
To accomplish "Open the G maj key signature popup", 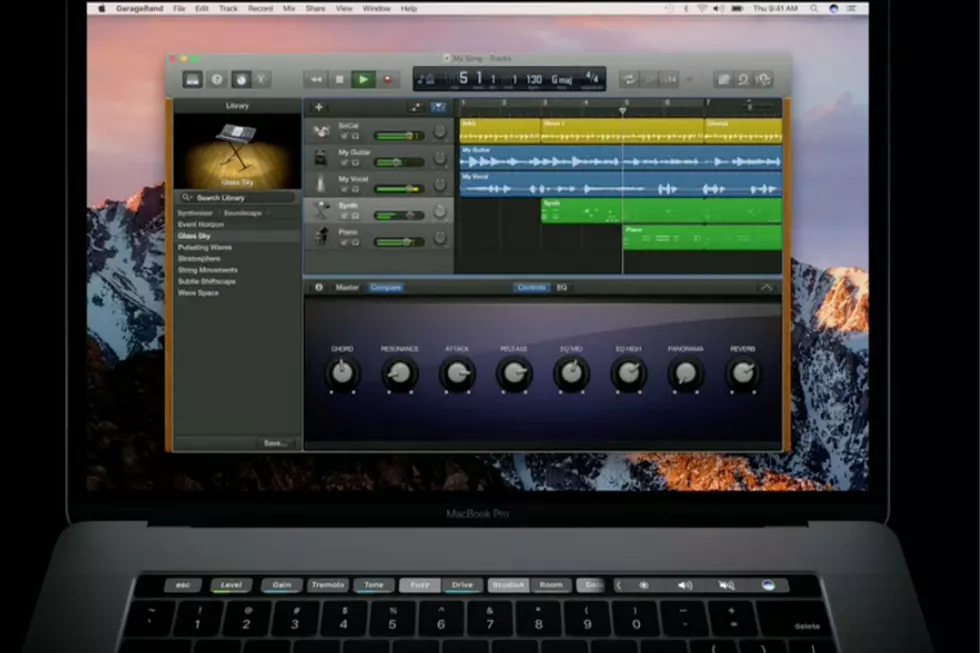I will coord(561,79).
